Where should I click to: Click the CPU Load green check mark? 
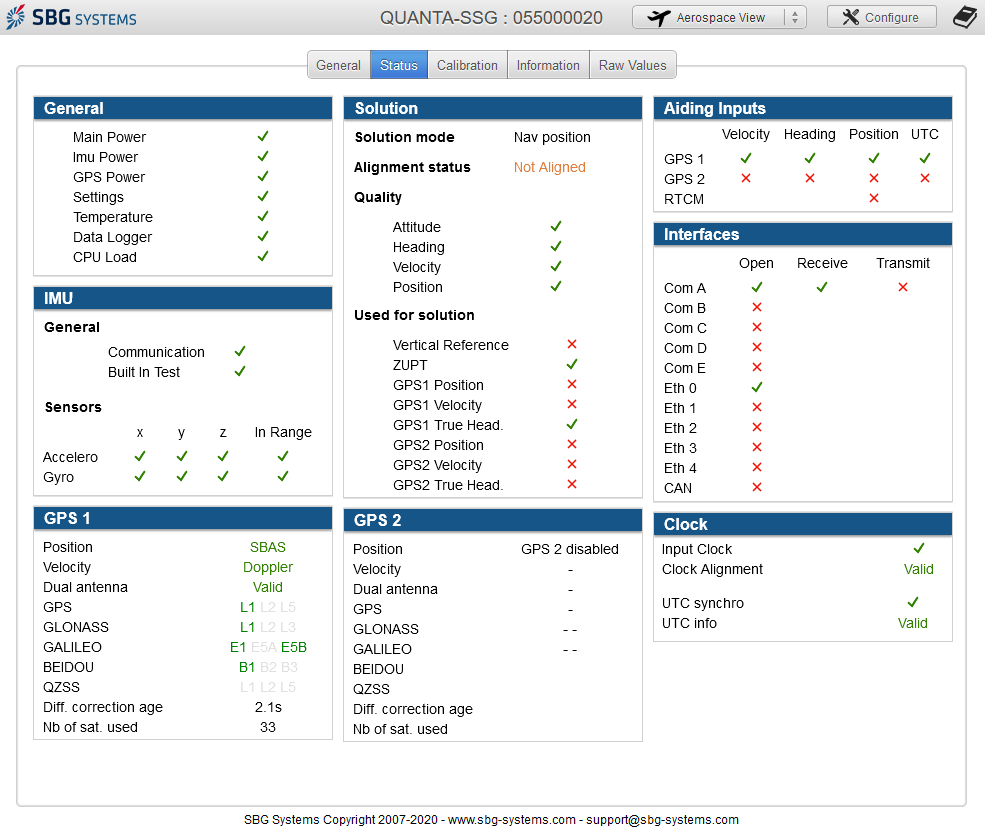click(x=263, y=256)
